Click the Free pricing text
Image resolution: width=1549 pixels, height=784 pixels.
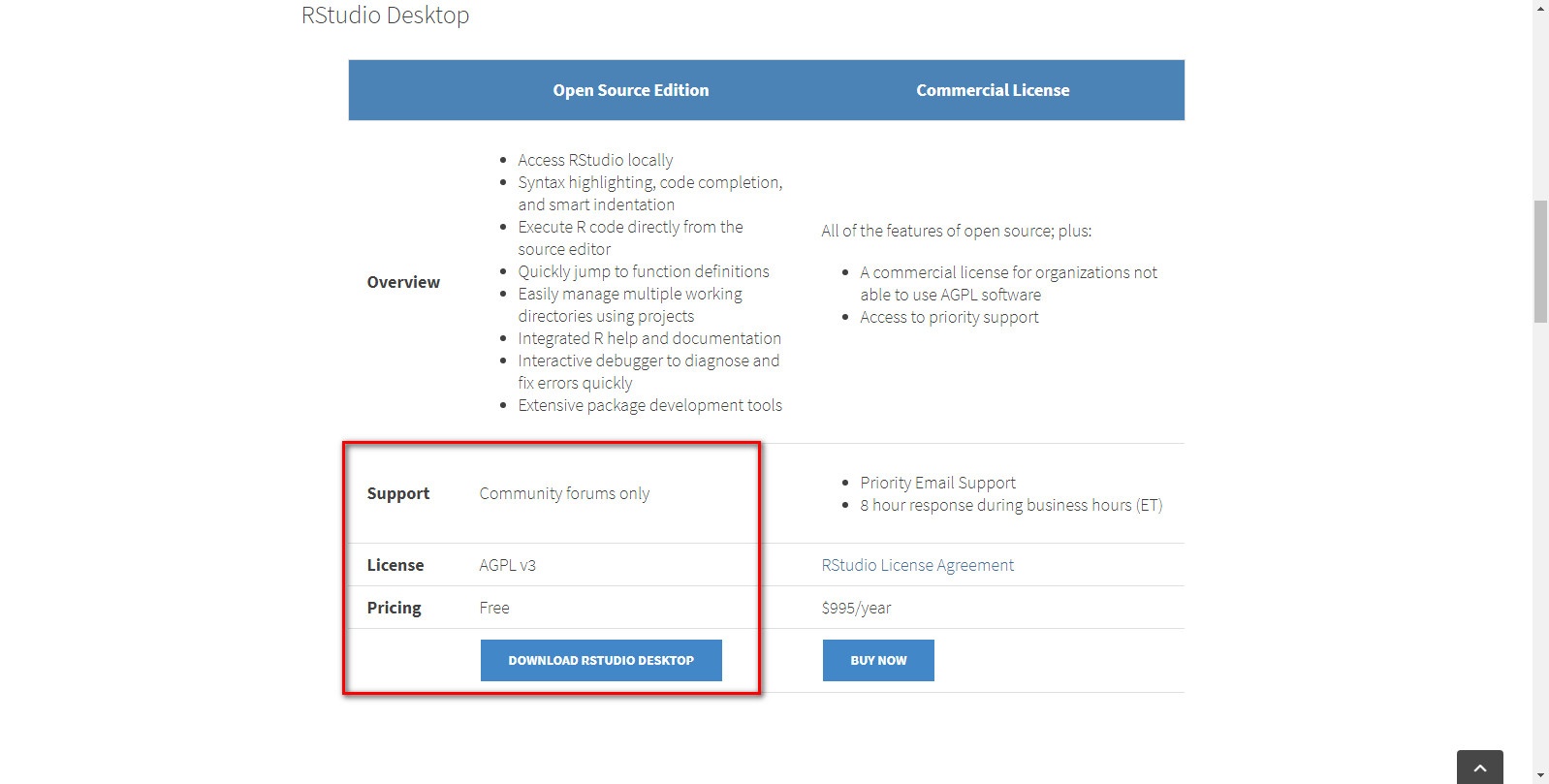point(494,608)
